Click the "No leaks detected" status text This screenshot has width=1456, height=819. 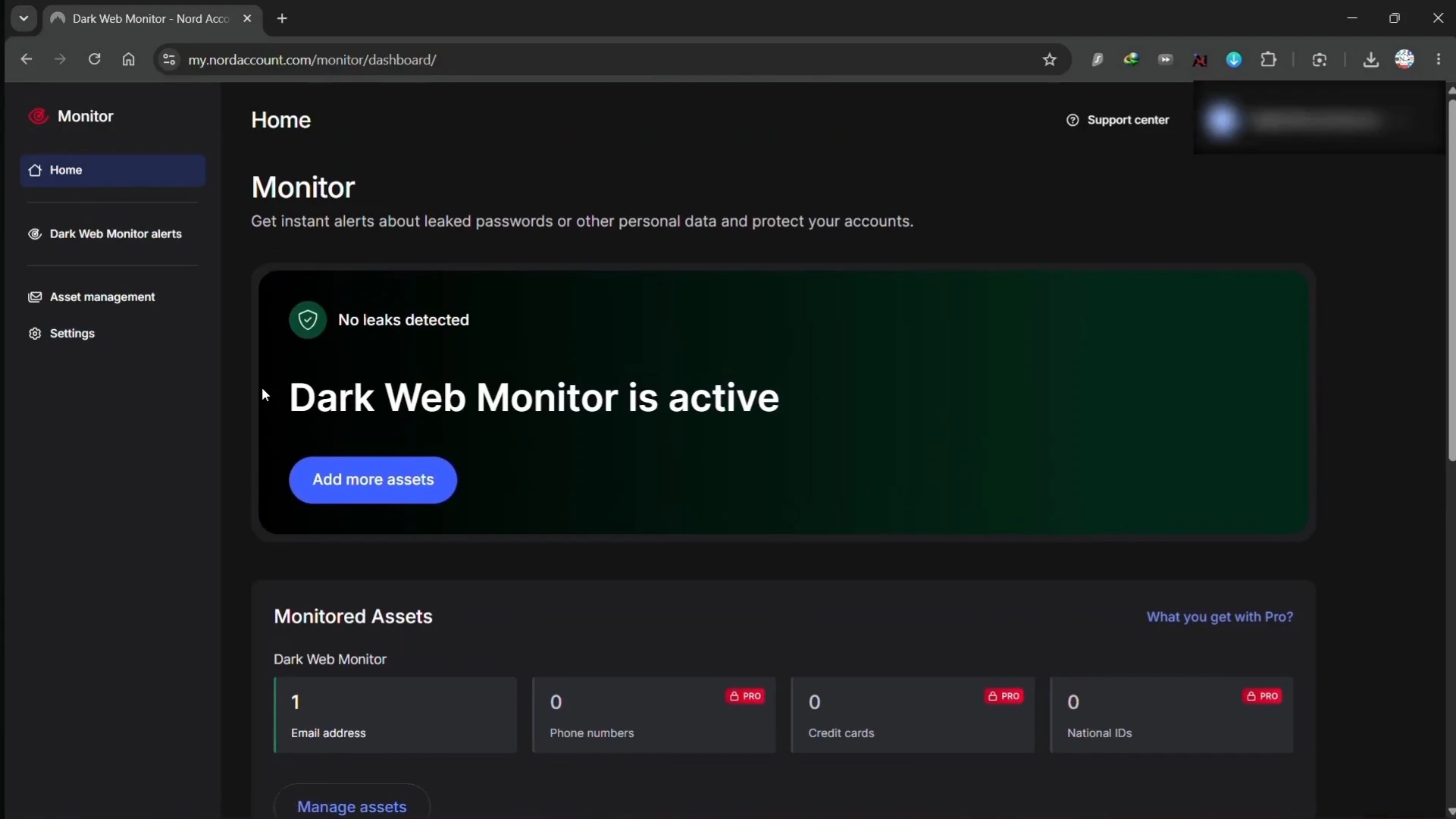[x=403, y=320]
